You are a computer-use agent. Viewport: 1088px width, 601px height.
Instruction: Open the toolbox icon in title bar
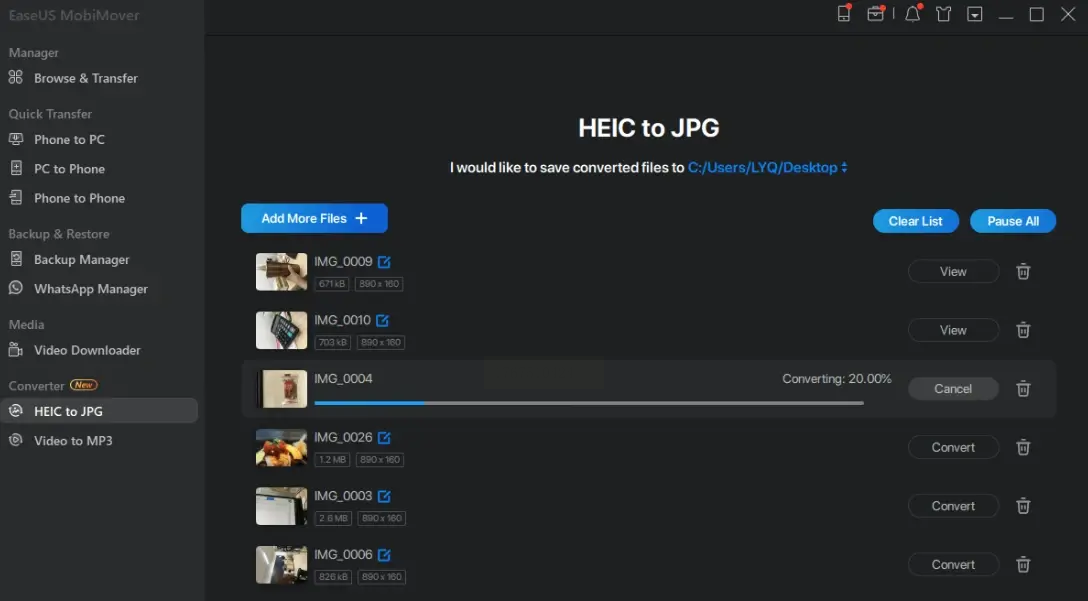876,13
